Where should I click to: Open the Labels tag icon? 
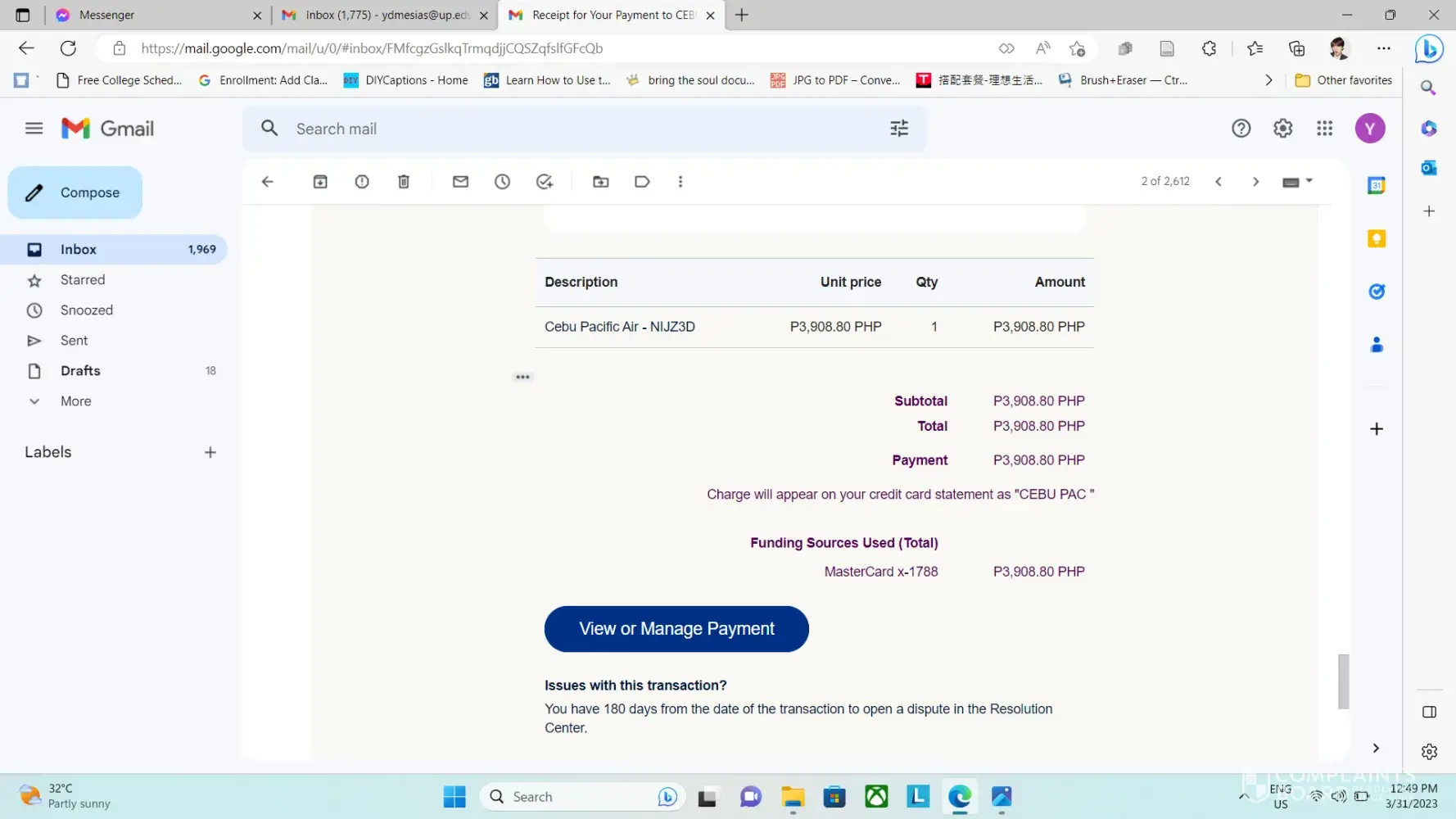643,182
